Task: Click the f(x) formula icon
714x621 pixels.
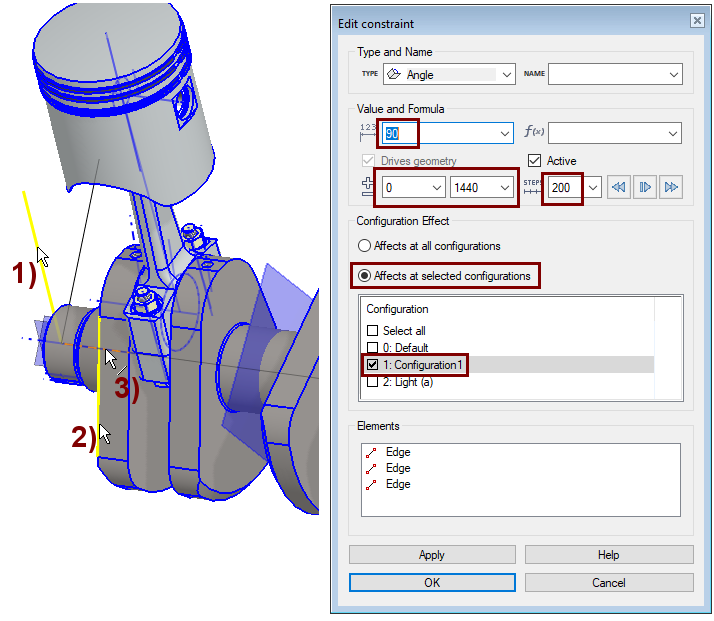Action: click(x=534, y=132)
